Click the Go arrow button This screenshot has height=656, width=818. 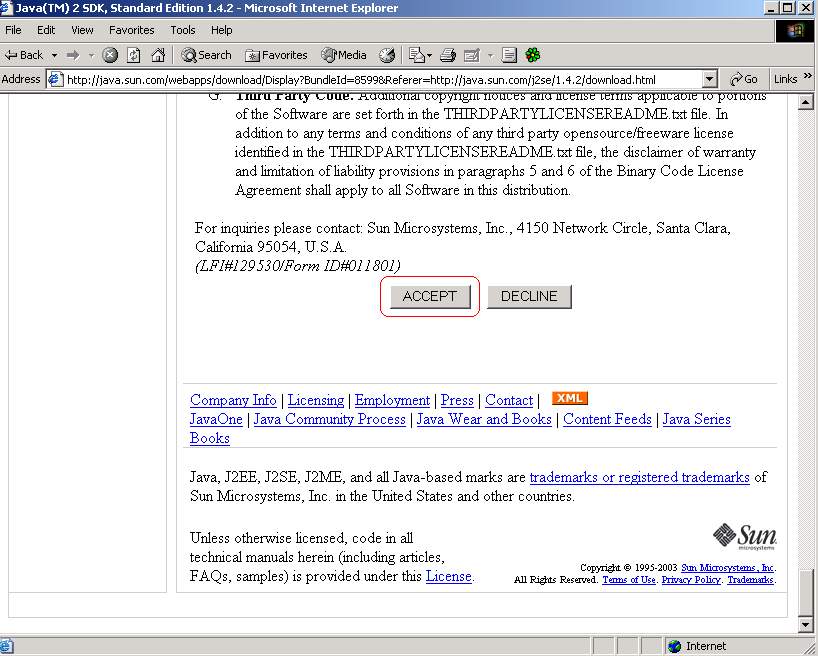[744, 79]
